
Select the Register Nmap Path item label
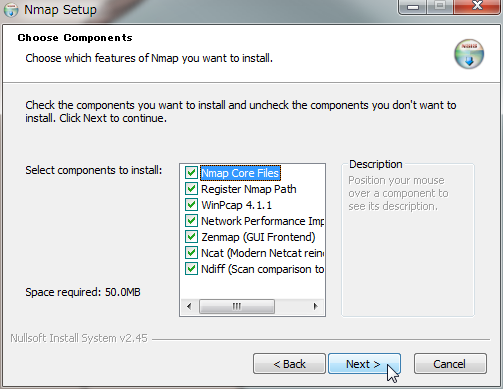[x=249, y=189]
